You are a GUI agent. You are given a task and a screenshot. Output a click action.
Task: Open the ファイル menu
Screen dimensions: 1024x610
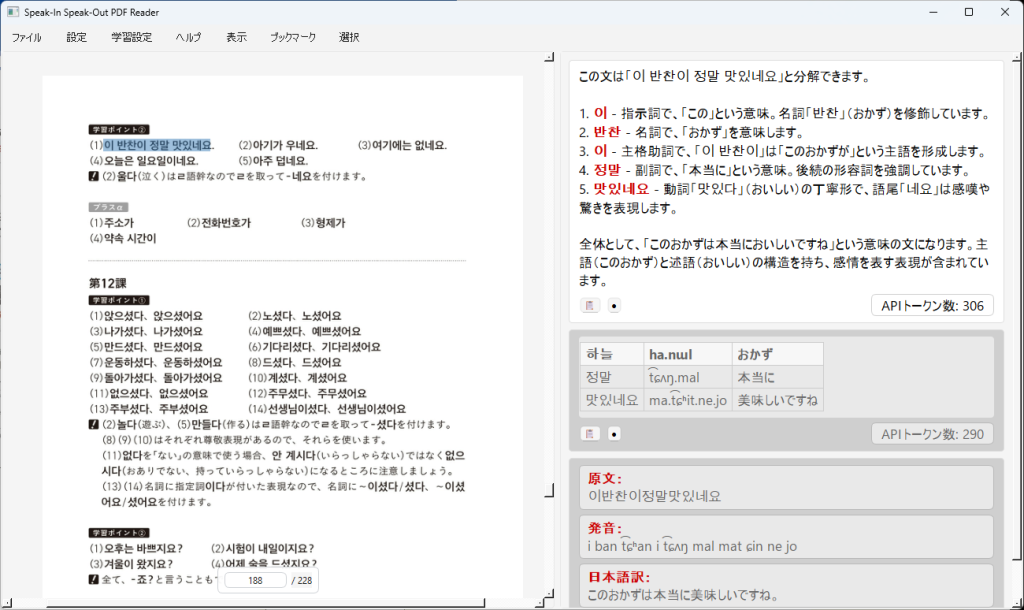coord(27,36)
